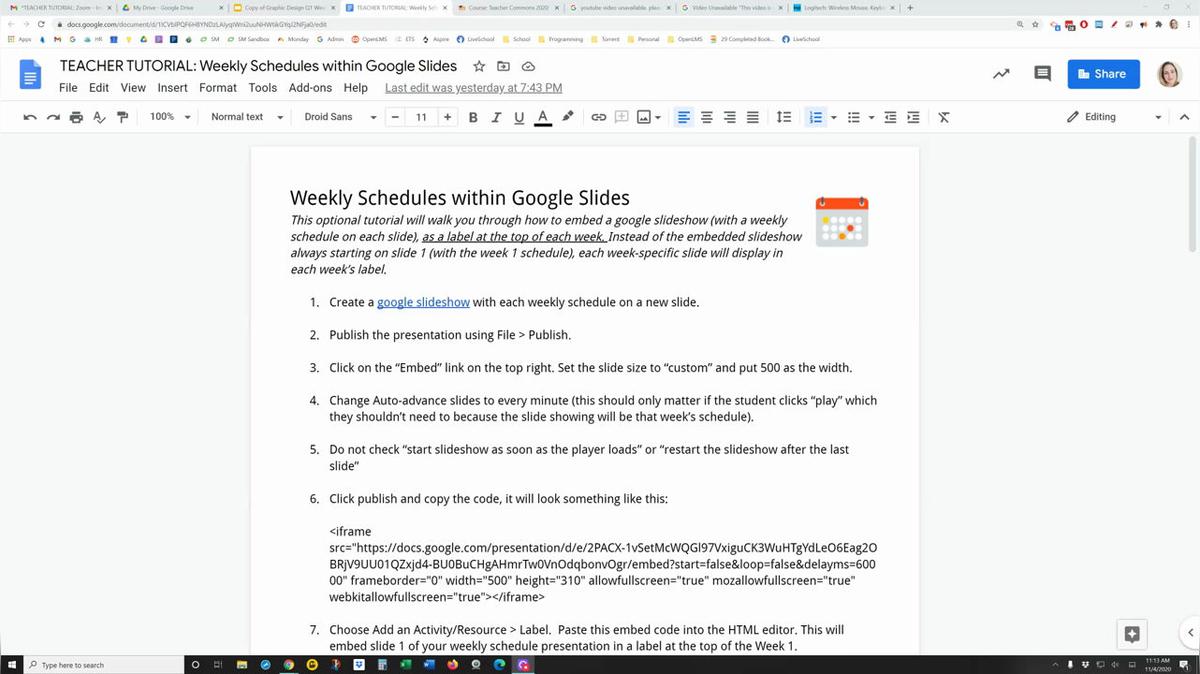The height and width of the screenshot is (674, 1200).
Task: Open the Format menu
Action: (x=218, y=88)
